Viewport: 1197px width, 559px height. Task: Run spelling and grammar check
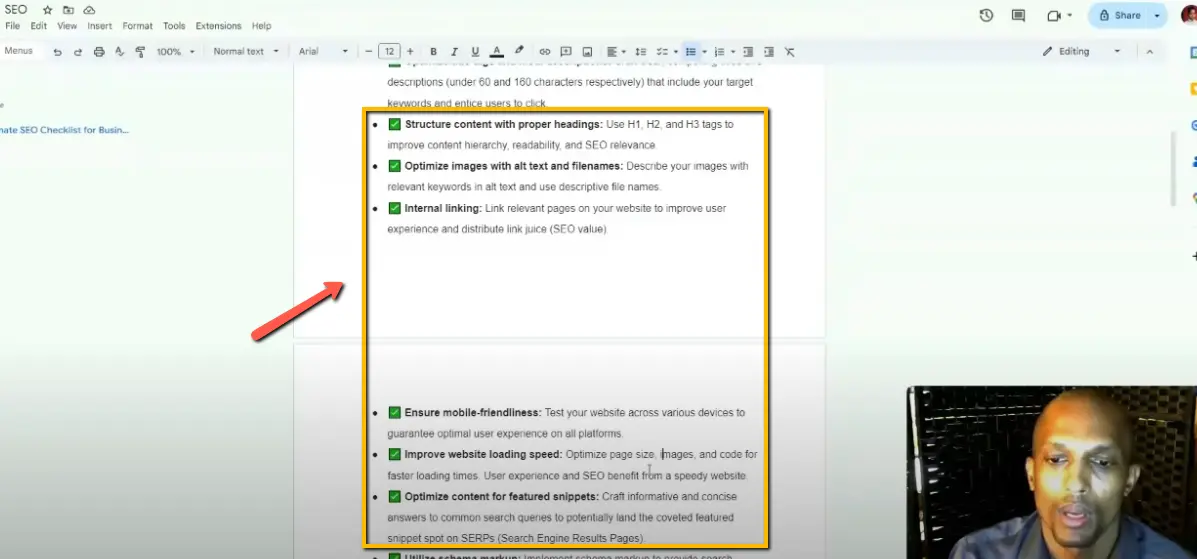coord(119,52)
